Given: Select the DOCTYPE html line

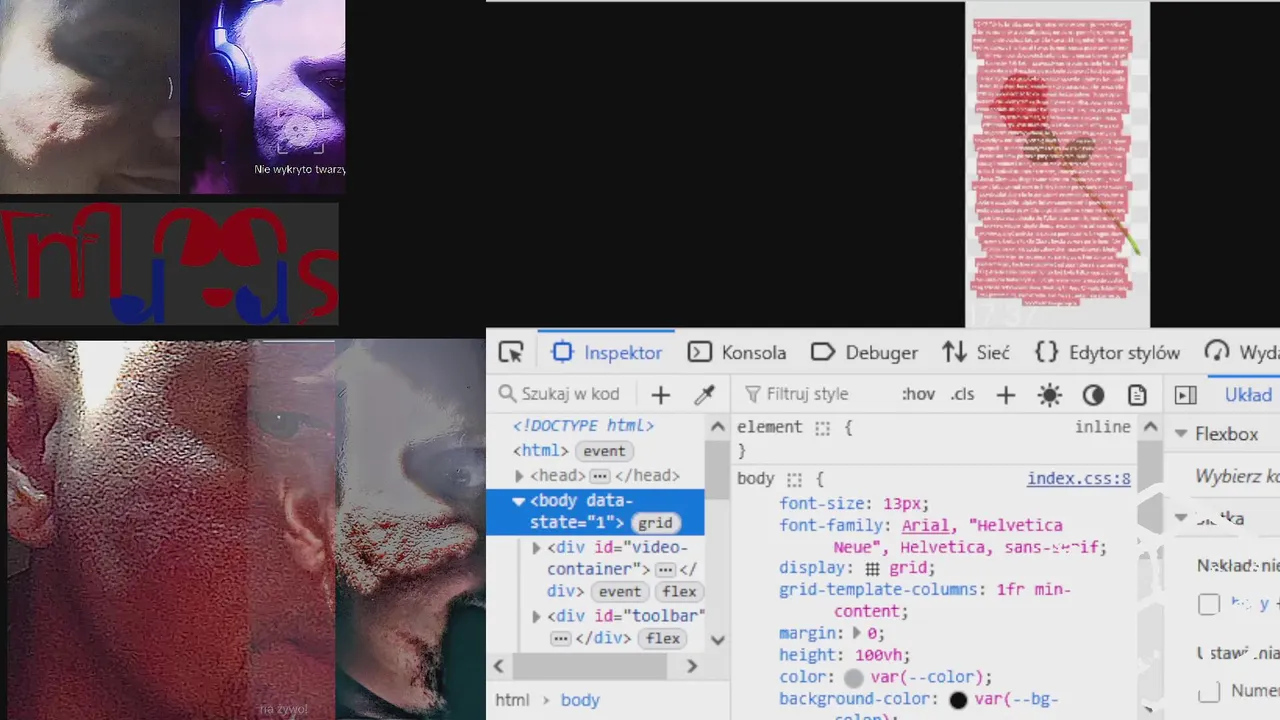Looking at the screenshot, I should pos(583,426).
